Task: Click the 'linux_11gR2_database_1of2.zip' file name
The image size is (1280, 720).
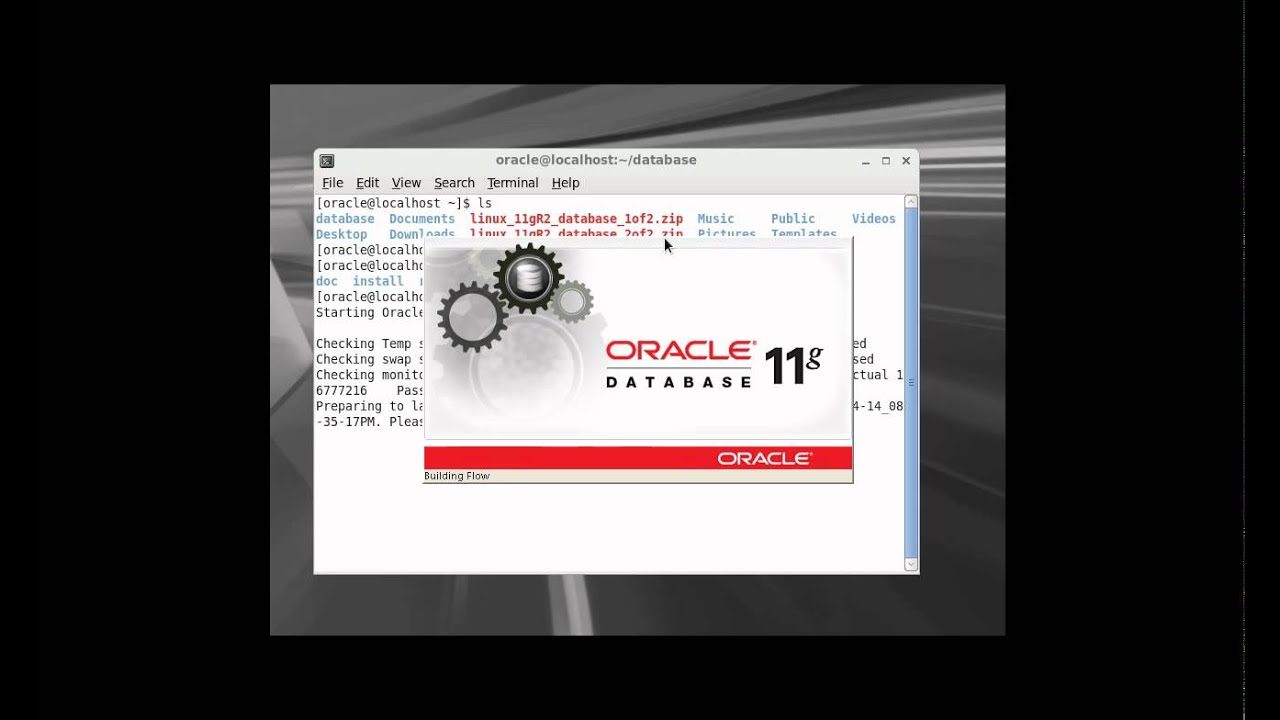Action: (577, 219)
